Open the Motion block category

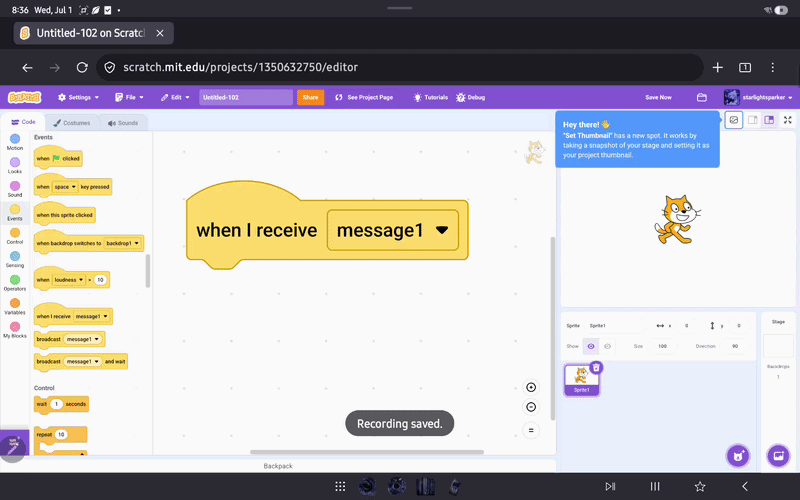click(x=15, y=142)
